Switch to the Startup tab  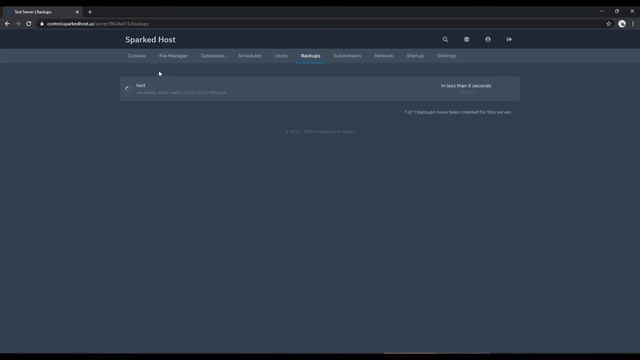[415, 56]
